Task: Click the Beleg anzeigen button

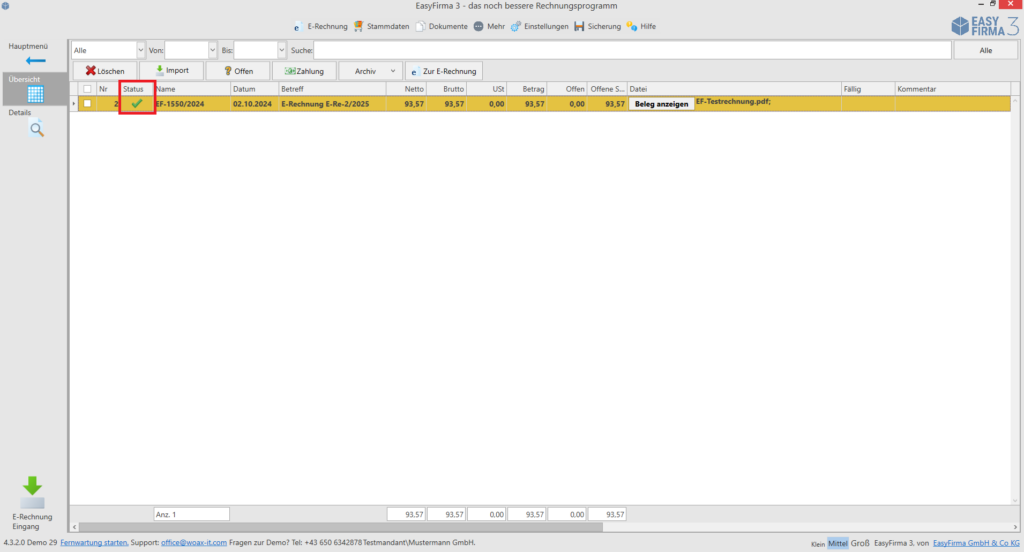Action: [661, 104]
